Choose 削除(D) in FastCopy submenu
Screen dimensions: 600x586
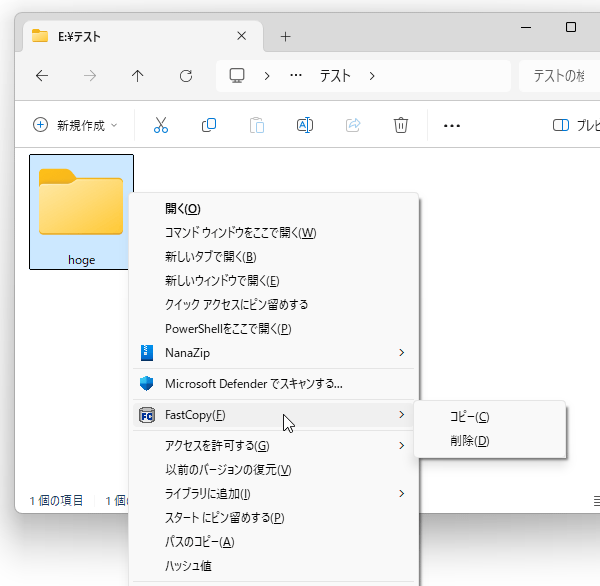click(x=490, y=441)
